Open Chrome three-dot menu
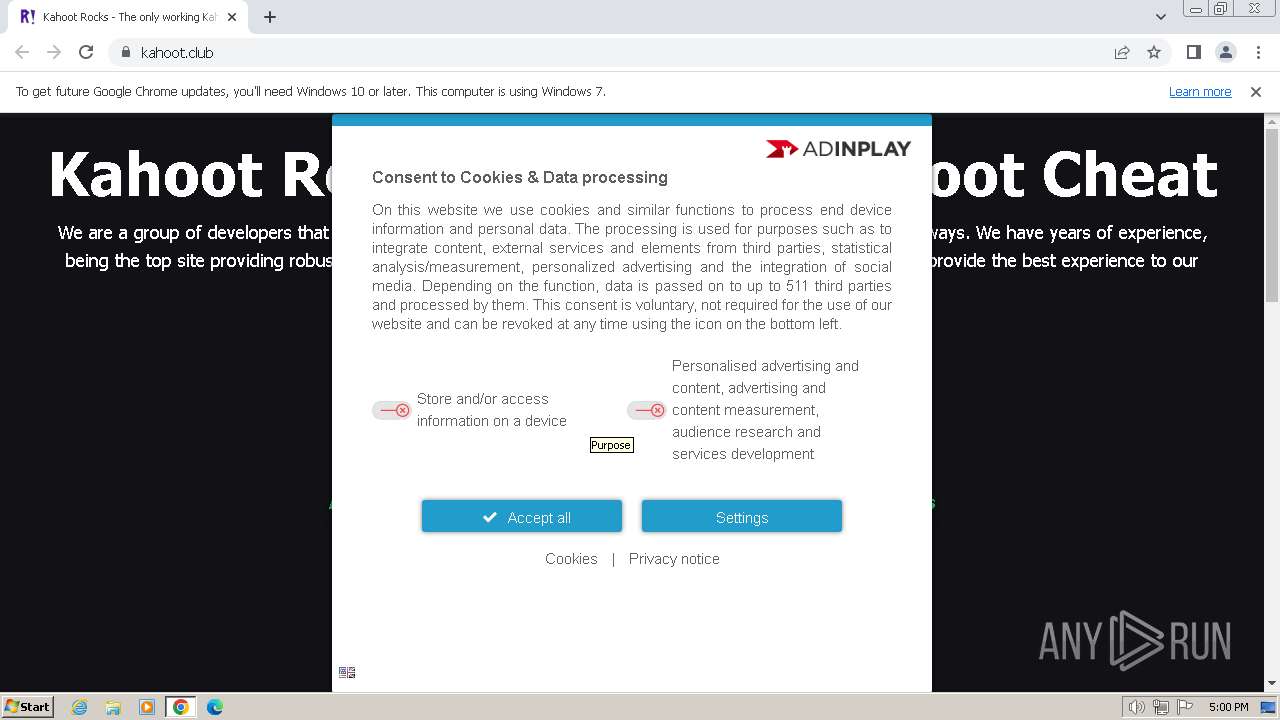Image resolution: width=1280 pixels, height=720 pixels. click(x=1257, y=52)
